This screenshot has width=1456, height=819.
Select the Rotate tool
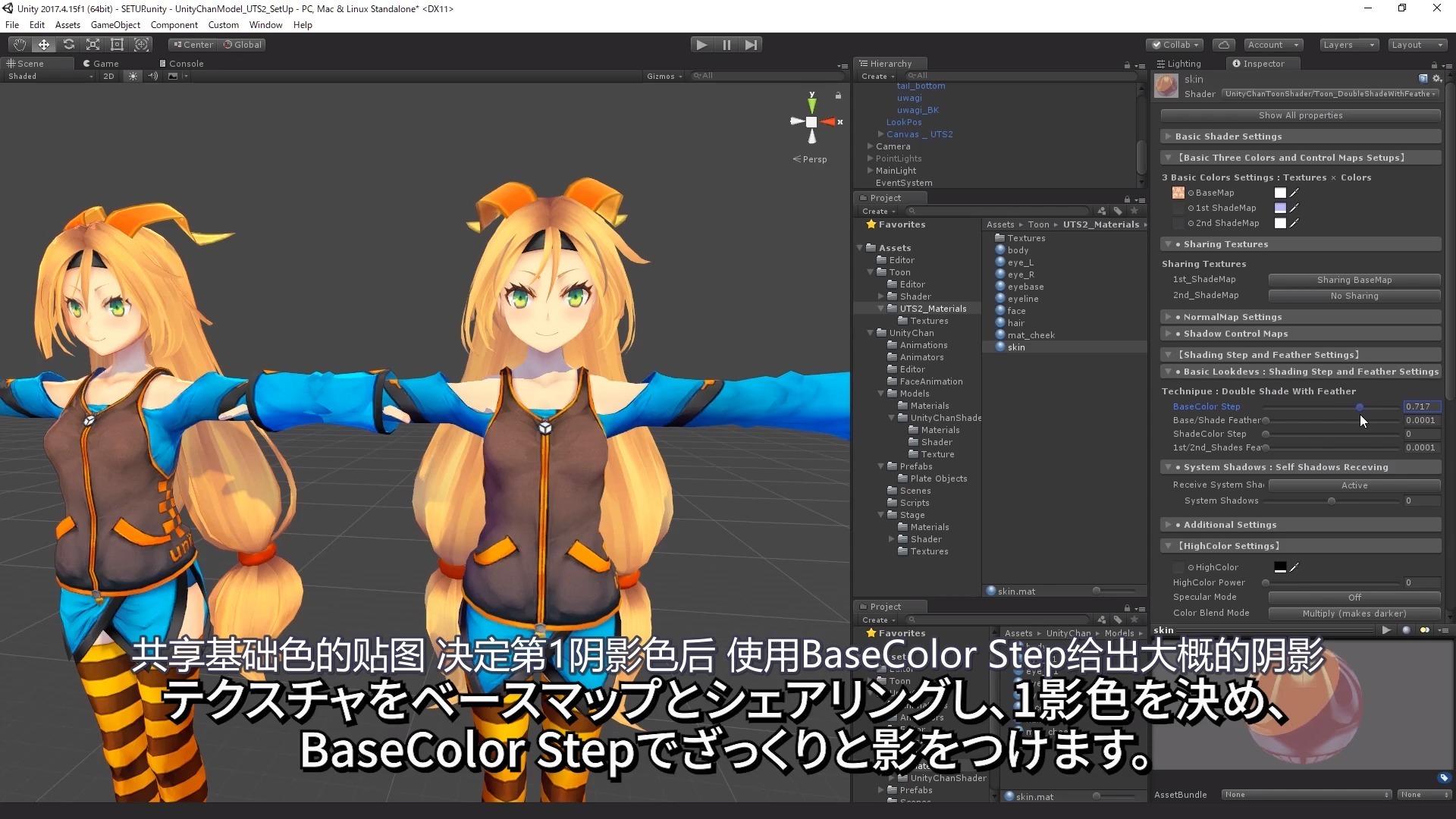coord(68,45)
